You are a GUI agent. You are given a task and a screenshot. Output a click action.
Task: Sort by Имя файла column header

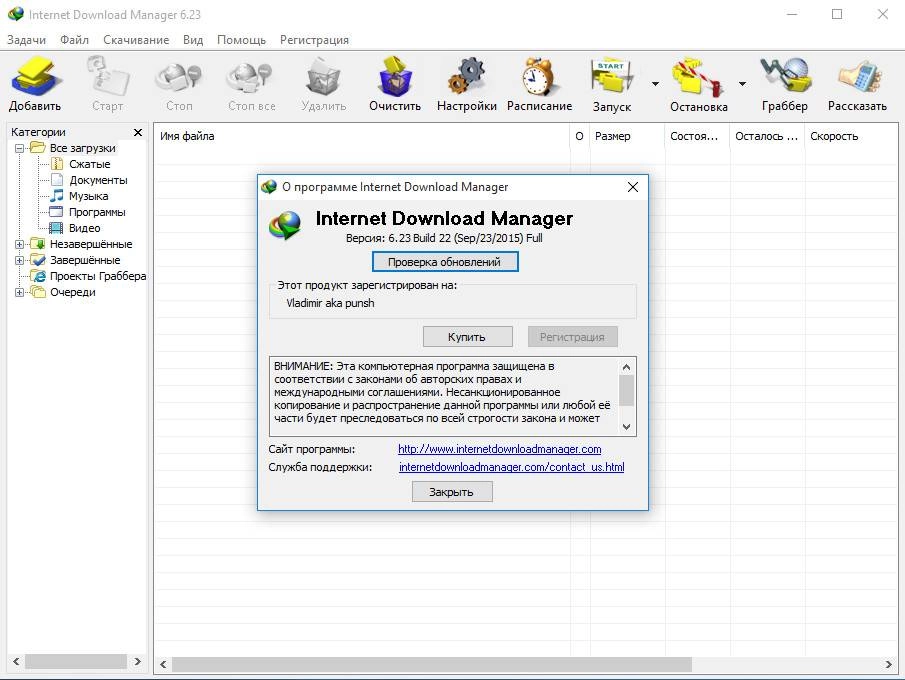pos(362,136)
